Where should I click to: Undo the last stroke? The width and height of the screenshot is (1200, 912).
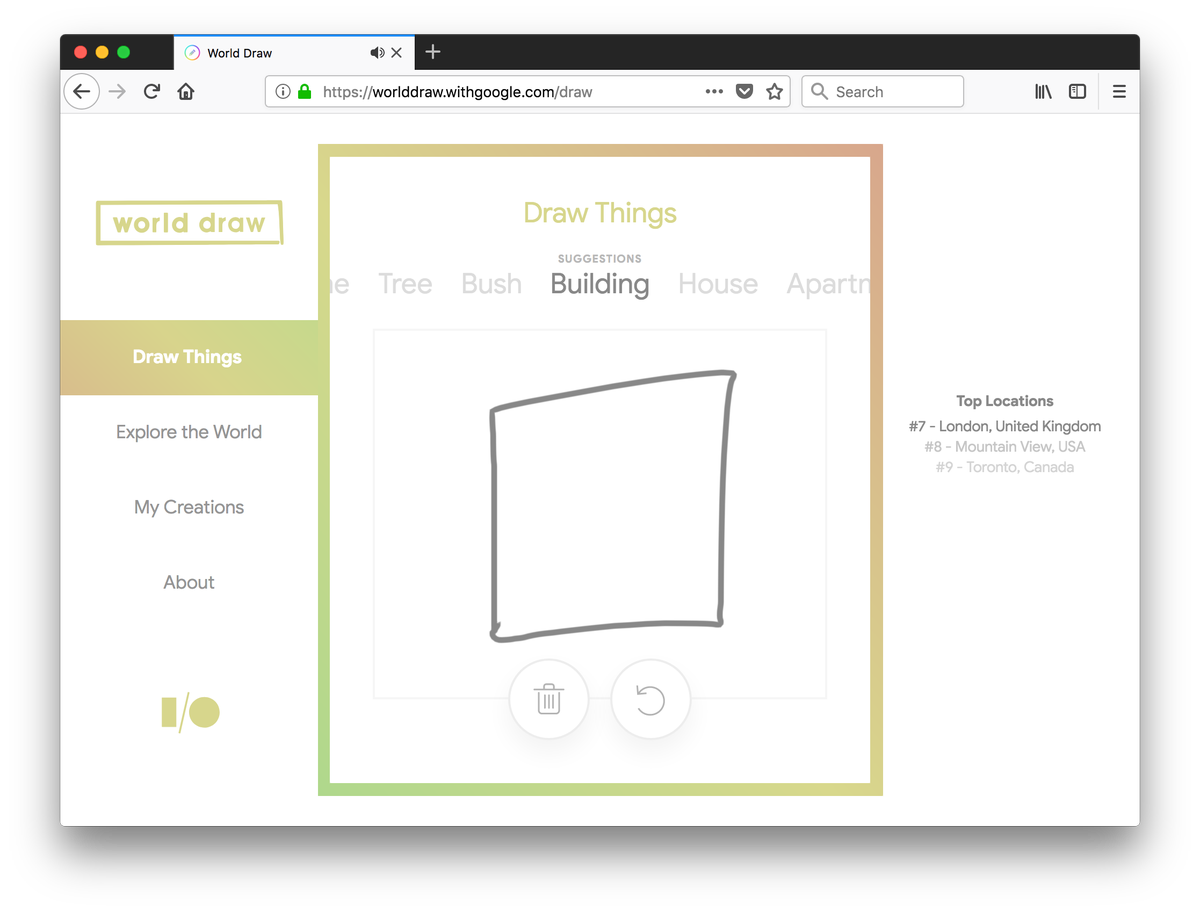[650, 699]
